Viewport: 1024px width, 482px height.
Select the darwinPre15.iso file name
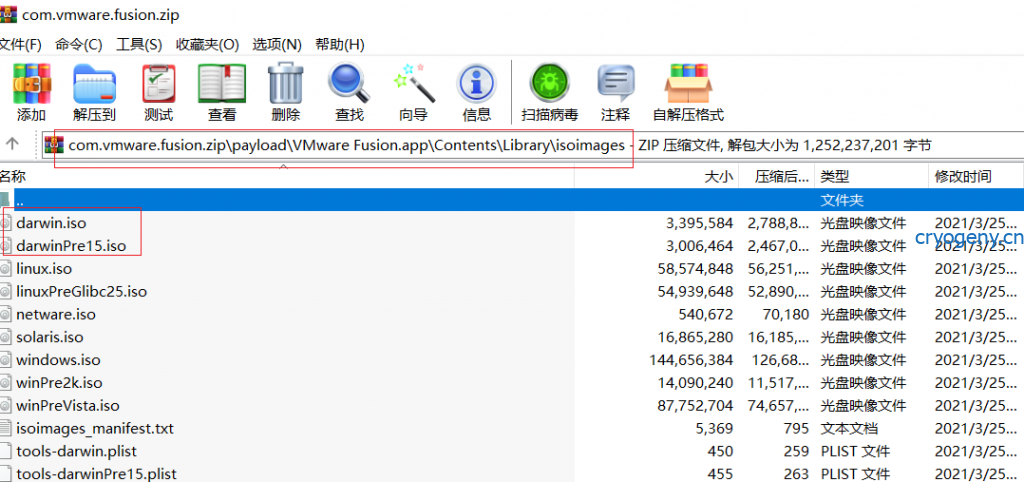click(x=71, y=246)
